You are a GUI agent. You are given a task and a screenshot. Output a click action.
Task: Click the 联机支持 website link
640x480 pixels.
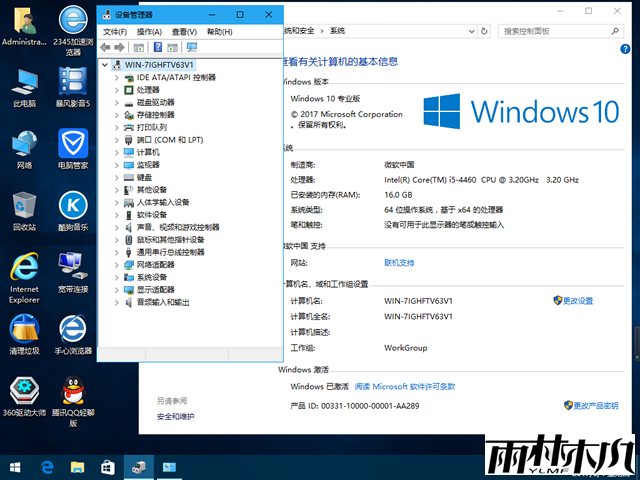click(x=399, y=262)
